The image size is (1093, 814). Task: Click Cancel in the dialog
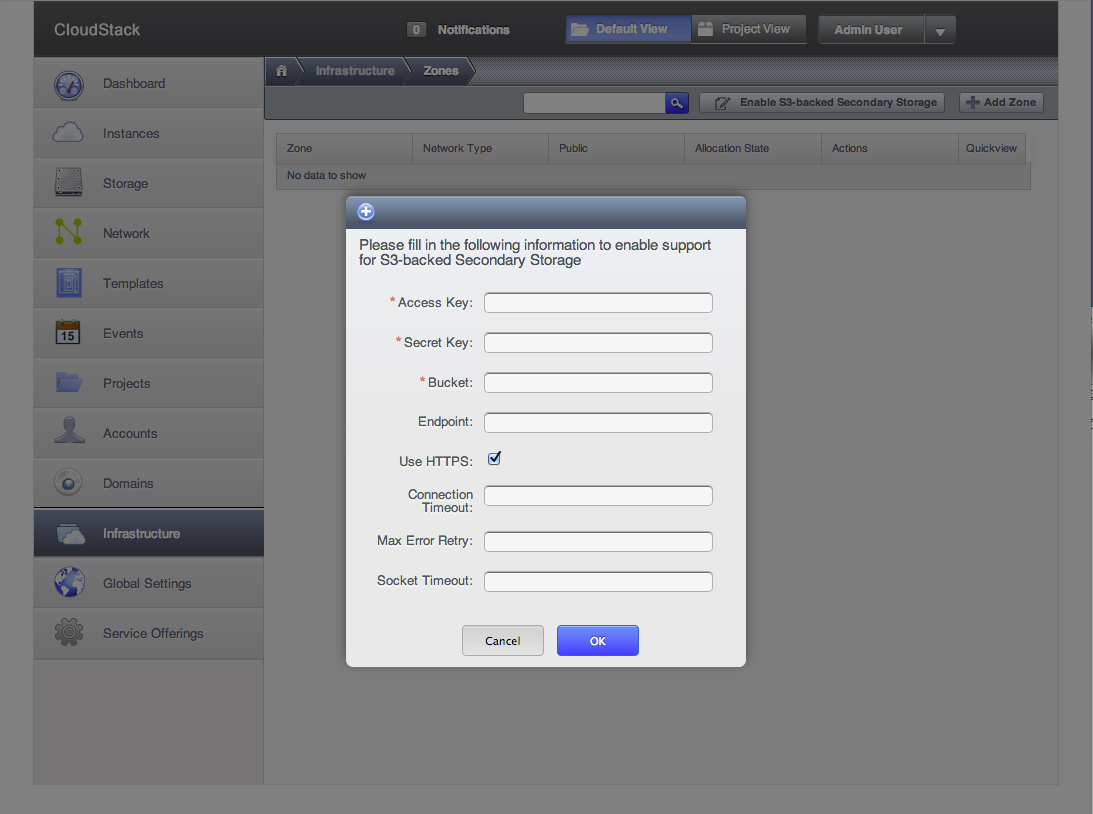coord(503,640)
